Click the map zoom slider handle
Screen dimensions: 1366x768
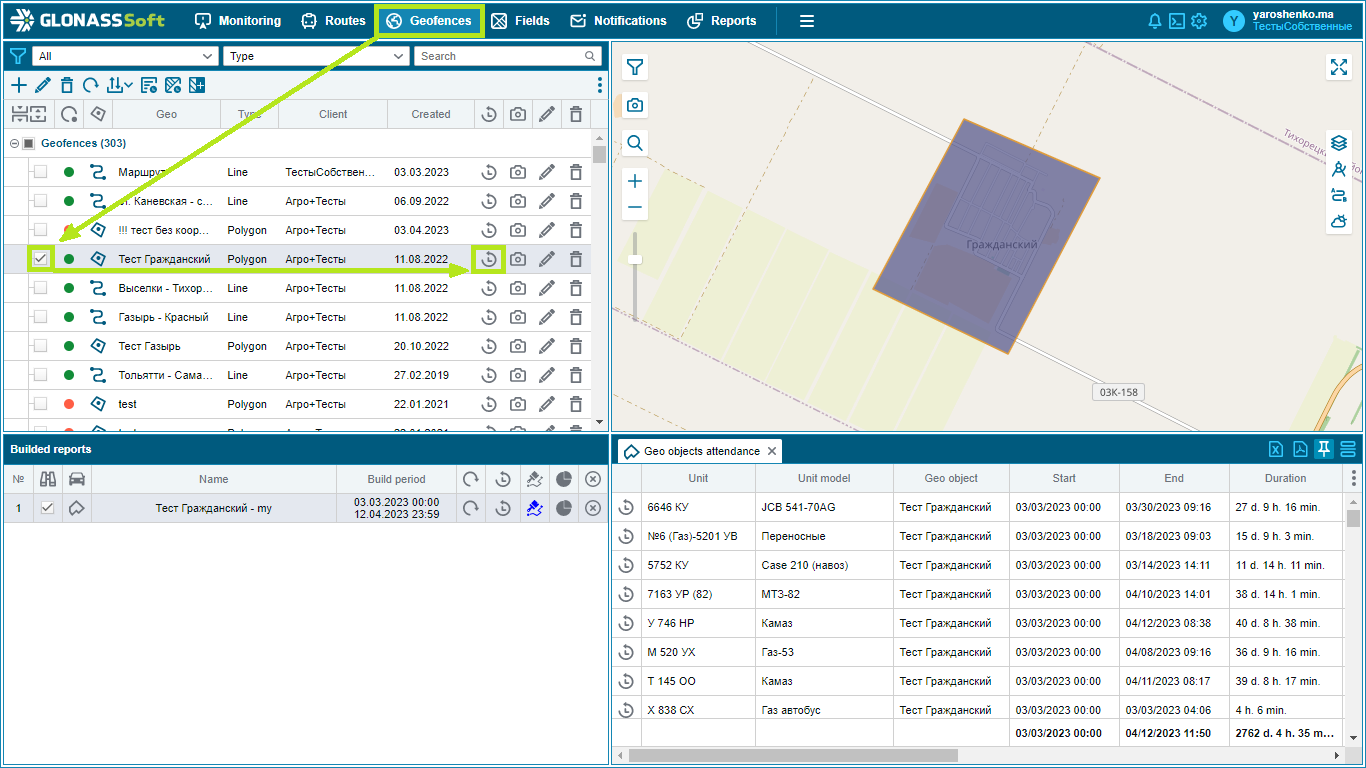635,260
